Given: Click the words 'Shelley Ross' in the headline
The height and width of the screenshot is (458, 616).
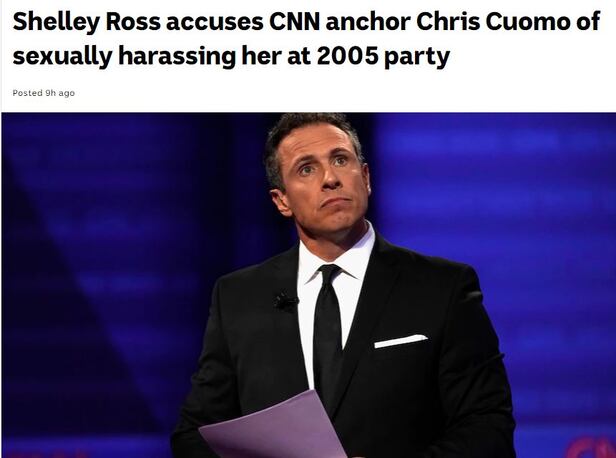Looking at the screenshot, I should point(86,22).
